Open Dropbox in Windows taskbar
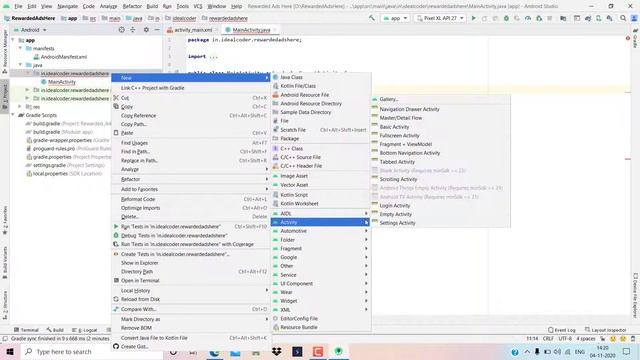The image size is (640, 360). point(277,351)
